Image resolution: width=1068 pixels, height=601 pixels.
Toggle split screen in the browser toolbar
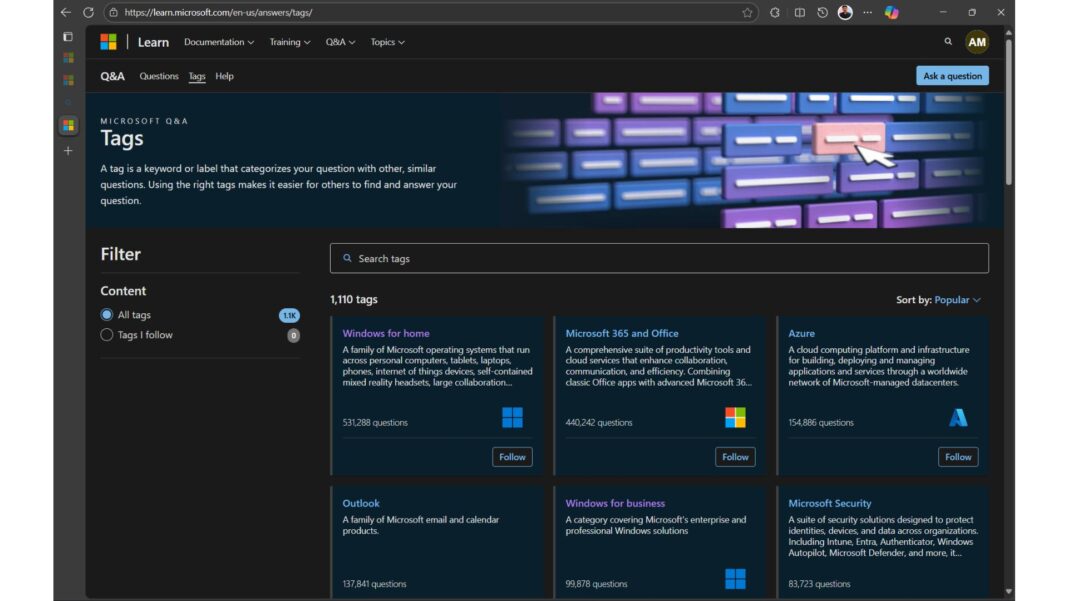pos(799,12)
